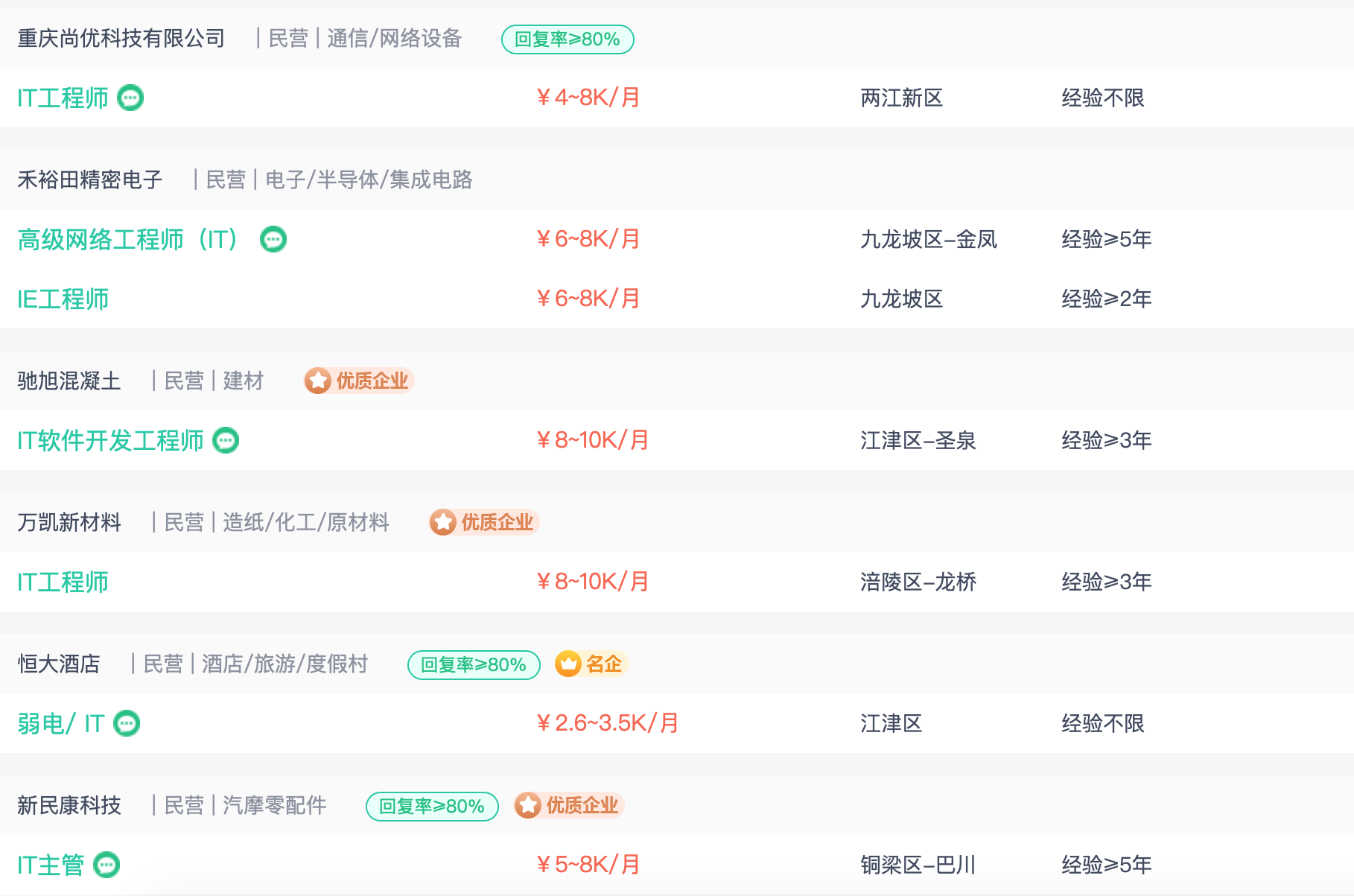This screenshot has width=1354, height=896.
Task: Click 优质企业 badge beside 万凯新材料
Action: (484, 522)
